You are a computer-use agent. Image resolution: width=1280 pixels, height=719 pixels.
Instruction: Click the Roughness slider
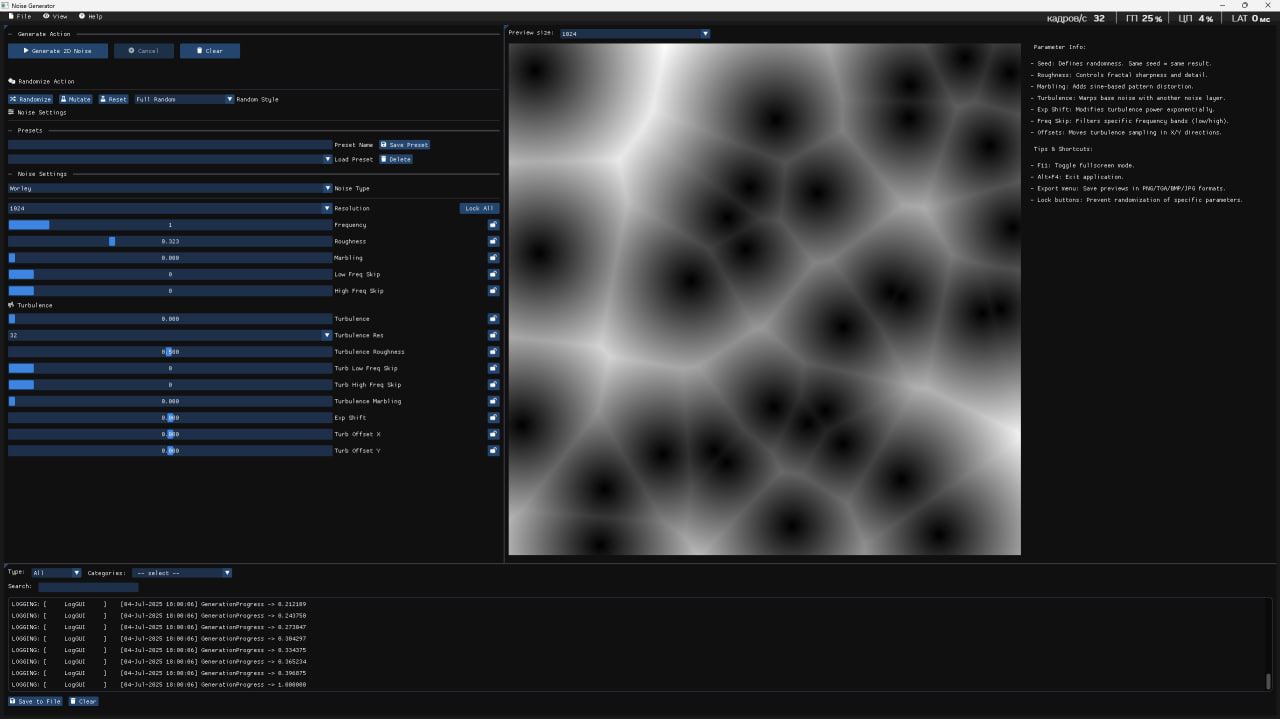[170, 241]
